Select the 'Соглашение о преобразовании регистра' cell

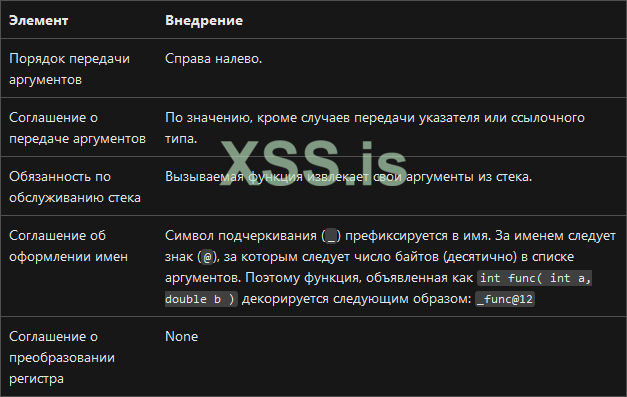[x=62, y=357]
